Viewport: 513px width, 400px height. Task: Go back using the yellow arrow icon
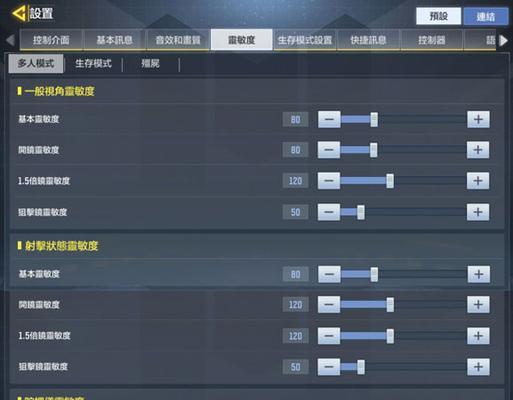click(18, 14)
